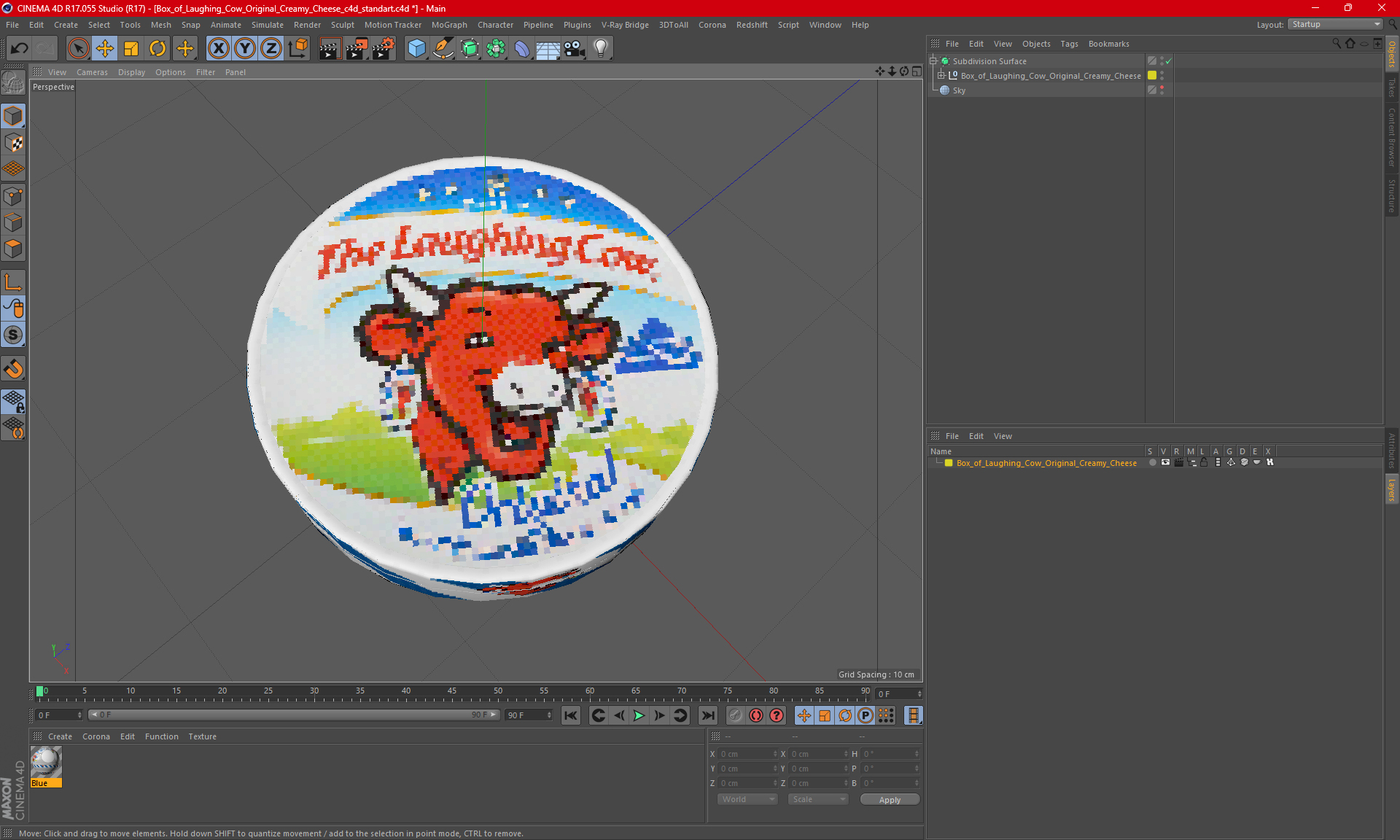Switch to Model mode
The width and height of the screenshot is (1400, 840).
click(x=13, y=117)
